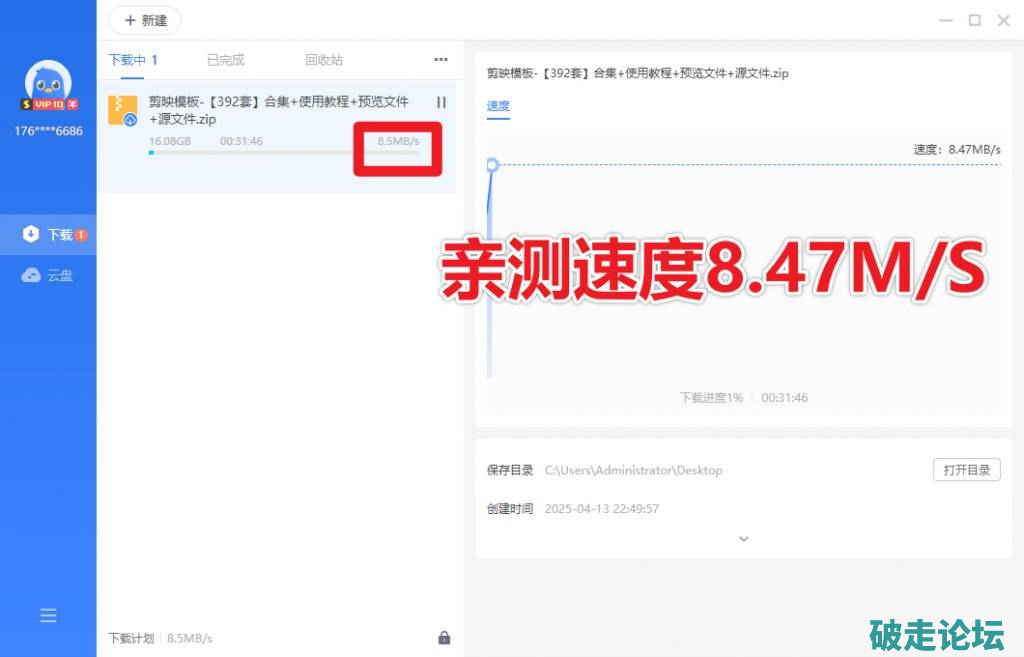1024x657 pixels.
Task: Click the VIP 10 year badge
Action: [x=49, y=104]
